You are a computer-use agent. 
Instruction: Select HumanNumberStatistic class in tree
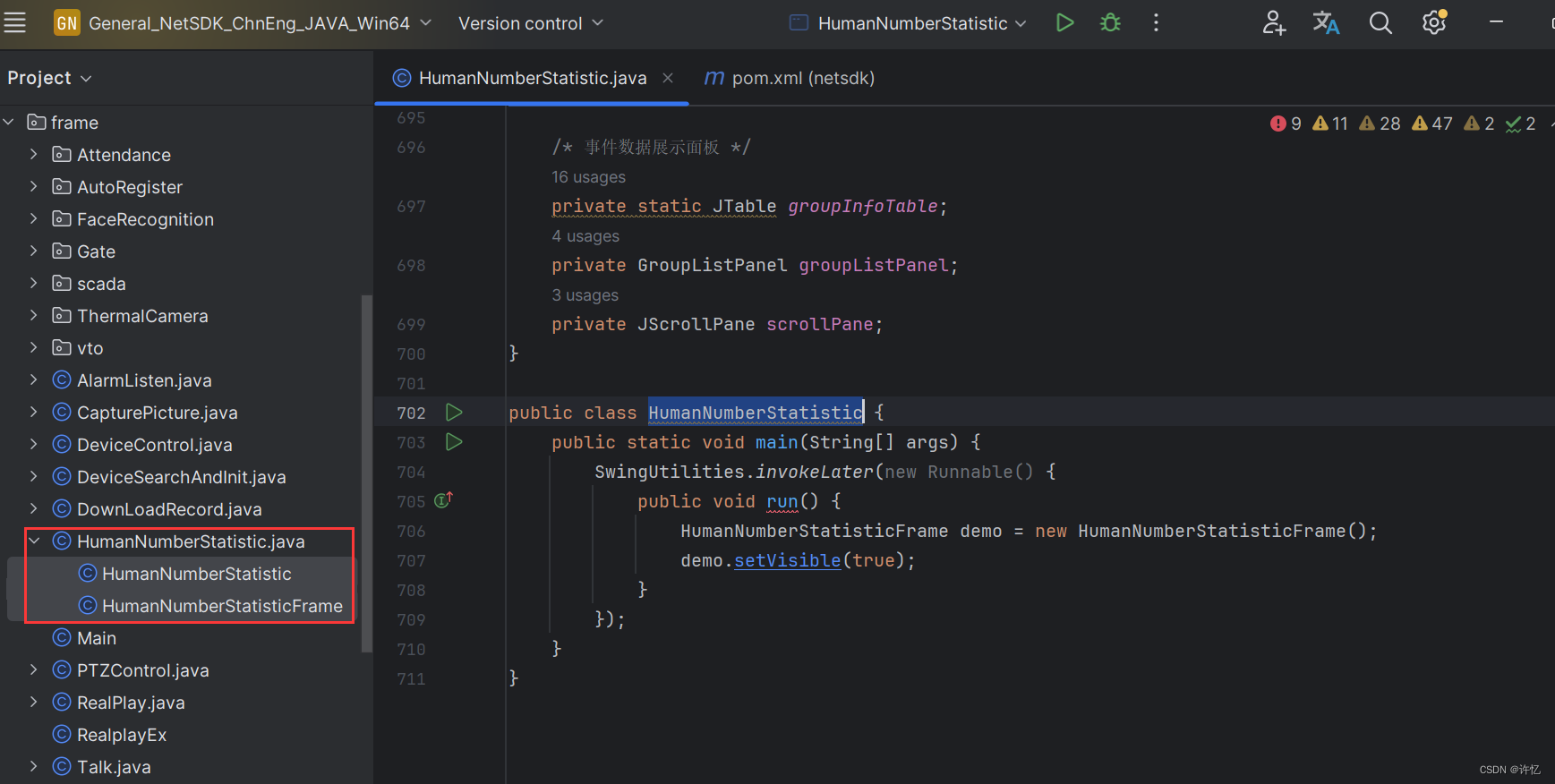pos(197,574)
